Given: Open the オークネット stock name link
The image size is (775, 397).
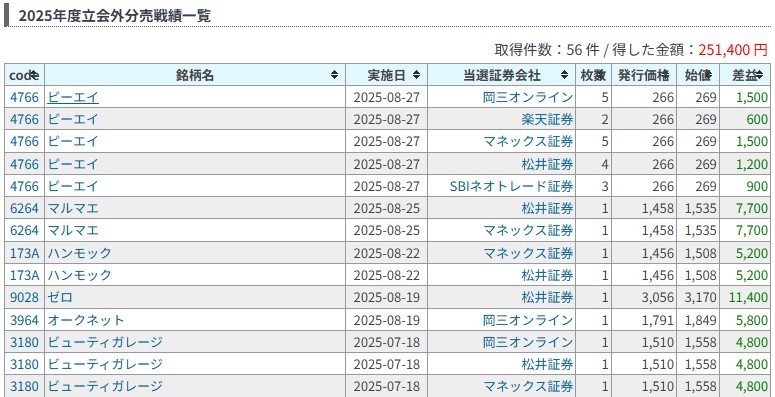Looking at the screenshot, I should click(x=86, y=320).
